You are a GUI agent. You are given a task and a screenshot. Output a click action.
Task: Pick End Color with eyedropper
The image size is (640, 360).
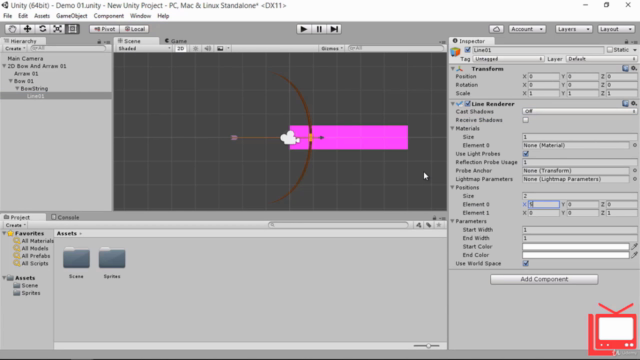(x=634, y=255)
